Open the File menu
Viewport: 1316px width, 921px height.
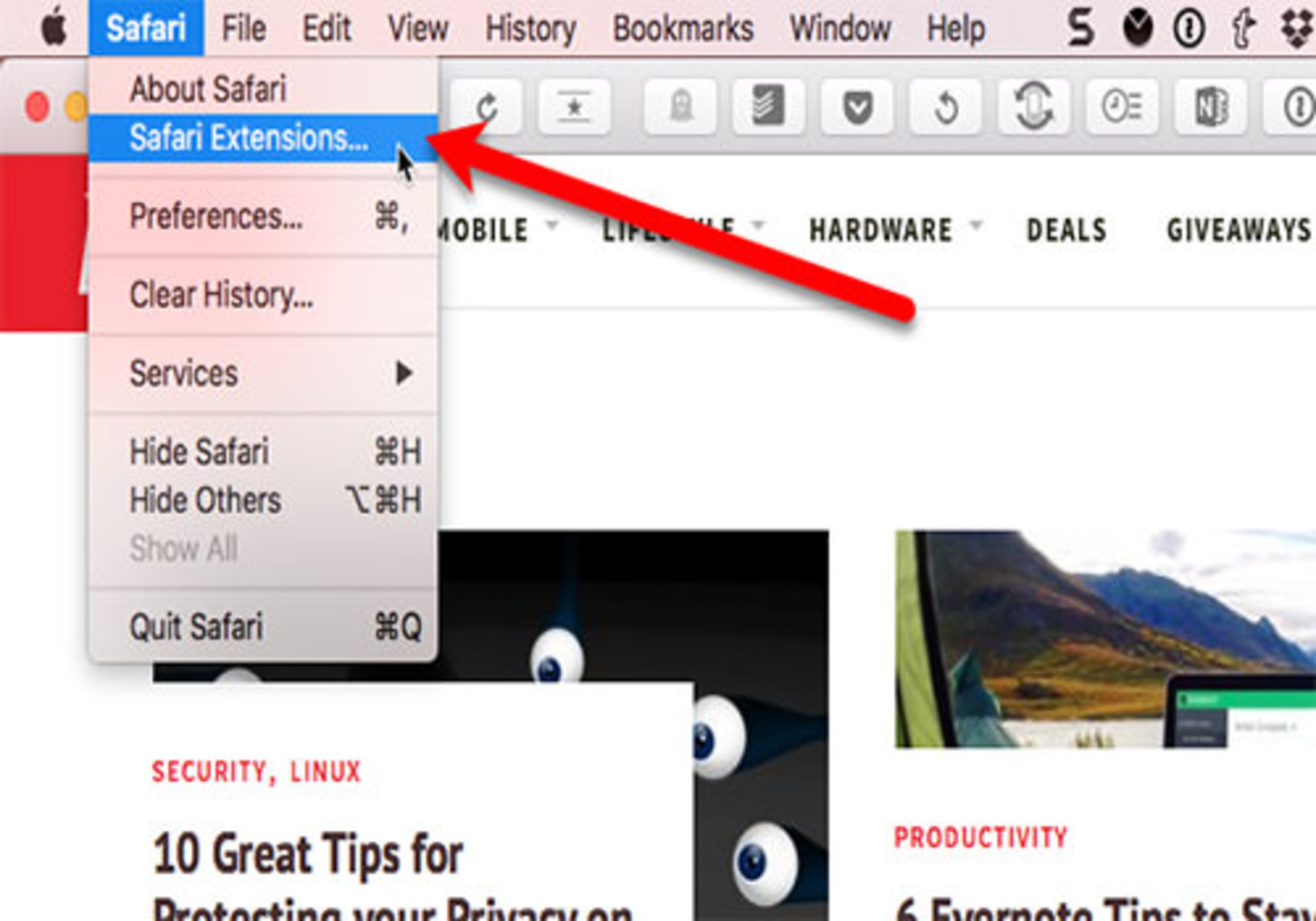[244, 28]
